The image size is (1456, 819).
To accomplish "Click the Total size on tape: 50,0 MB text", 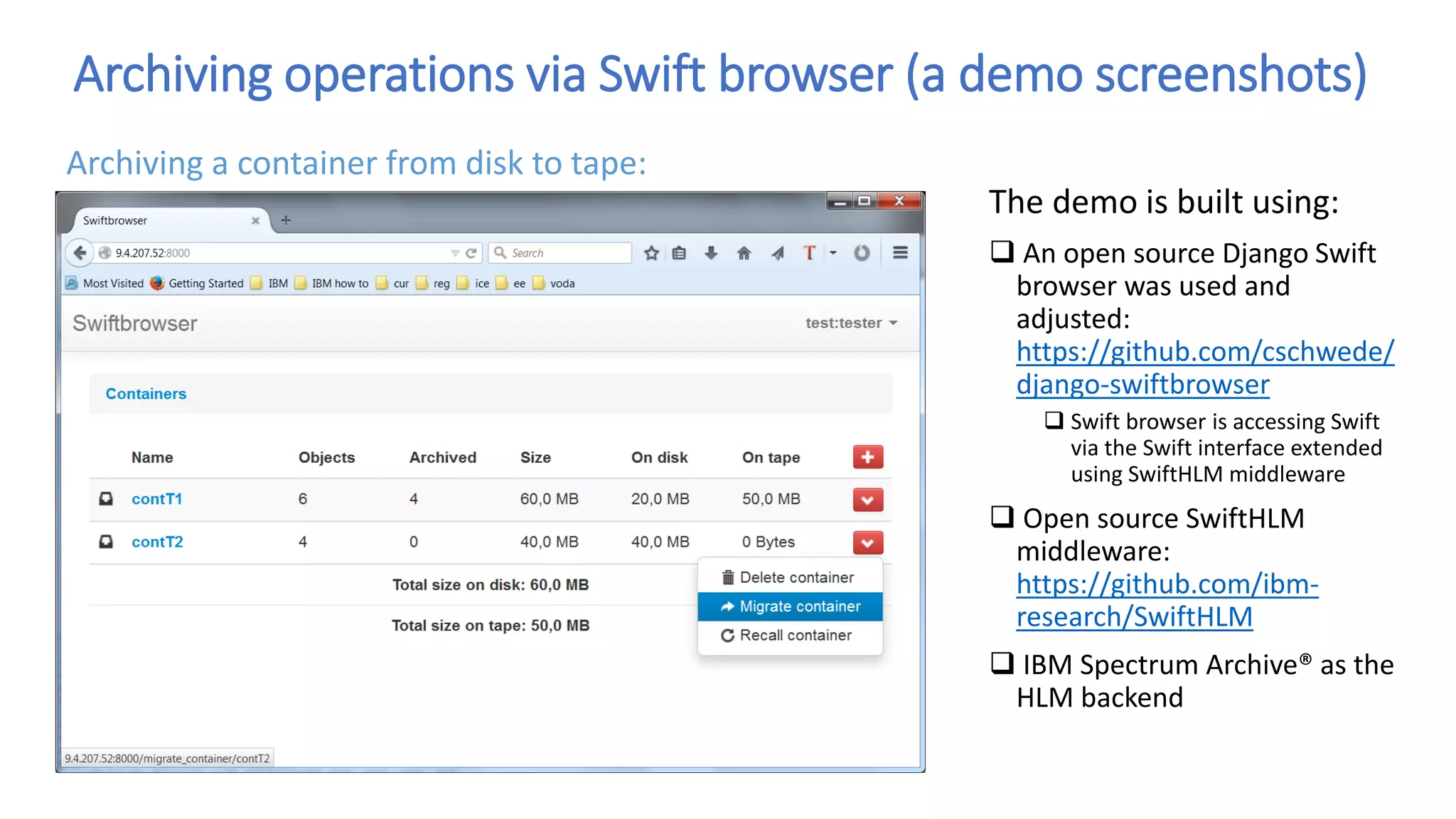I will [x=491, y=626].
